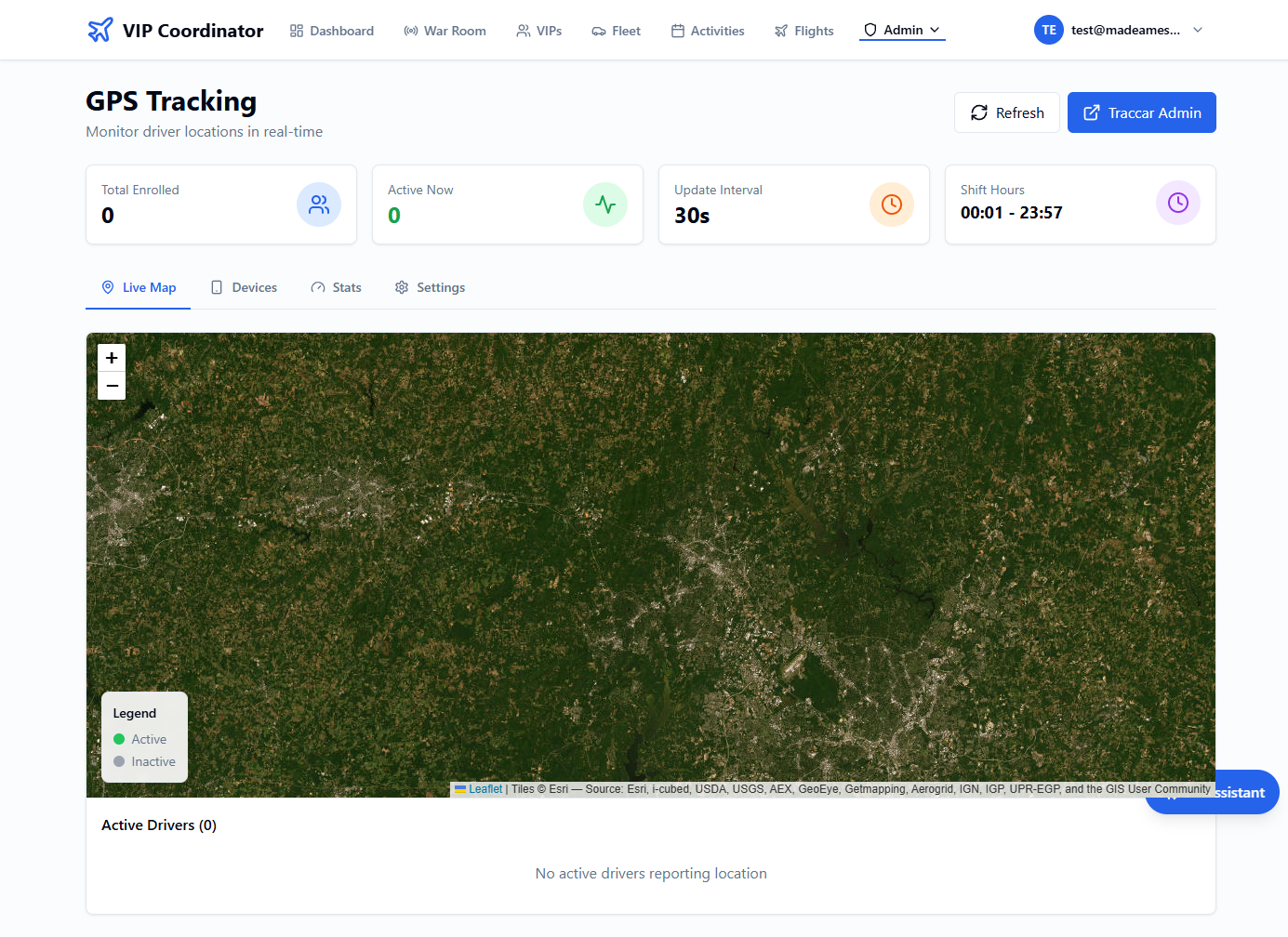
Task: Click the Shift Hours purple clock icon
Action: [1178, 203]
